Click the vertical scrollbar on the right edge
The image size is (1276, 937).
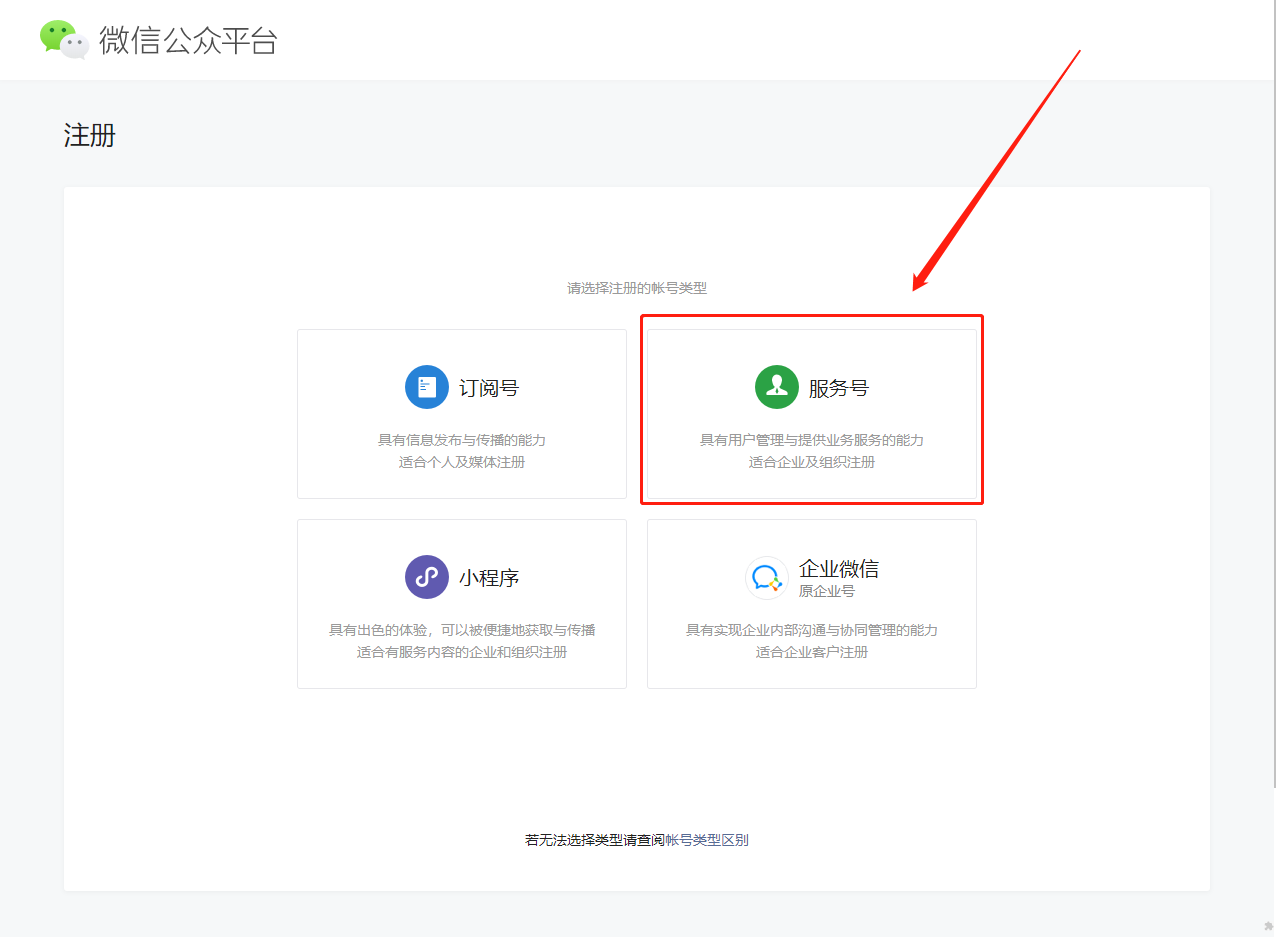1272,400
